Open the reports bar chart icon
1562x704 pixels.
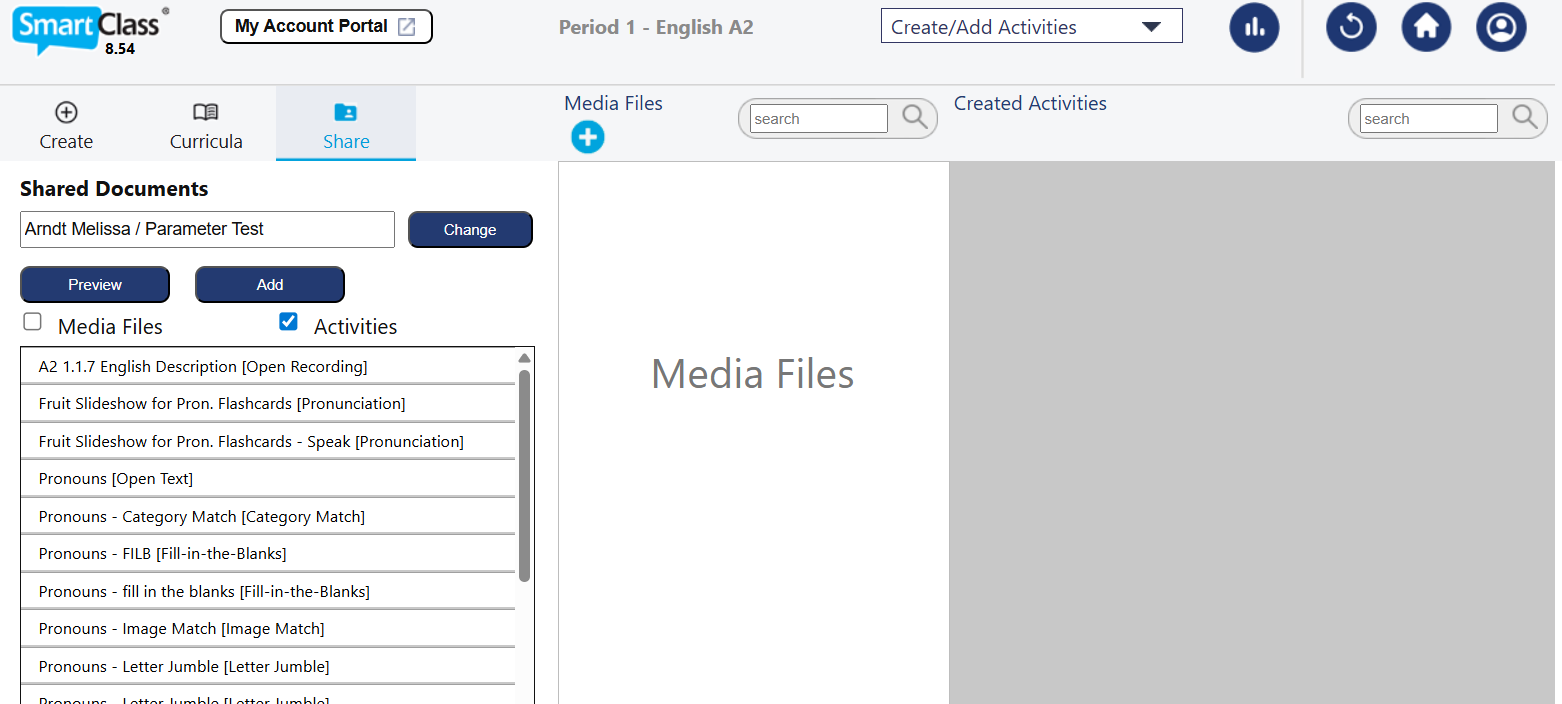coord(1254,27)
